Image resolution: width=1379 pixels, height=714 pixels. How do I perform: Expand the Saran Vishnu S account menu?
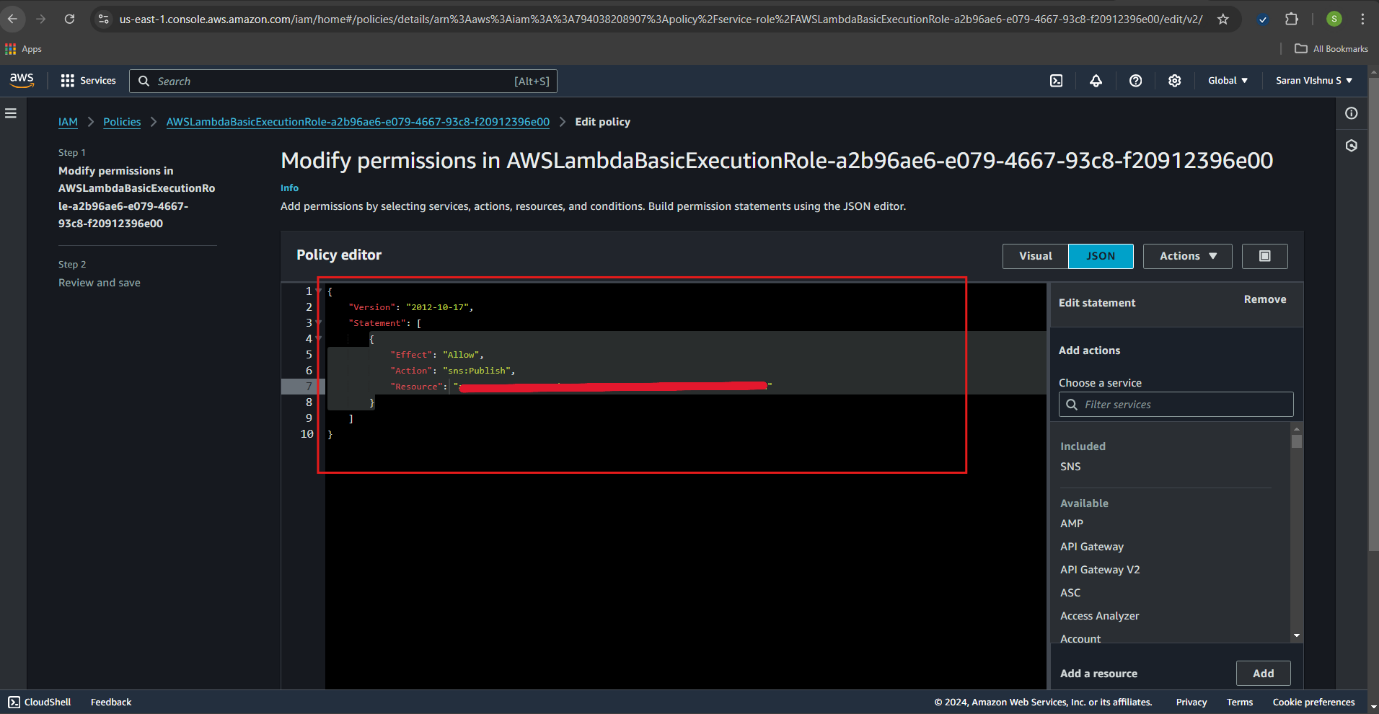tap(1314, 81)
